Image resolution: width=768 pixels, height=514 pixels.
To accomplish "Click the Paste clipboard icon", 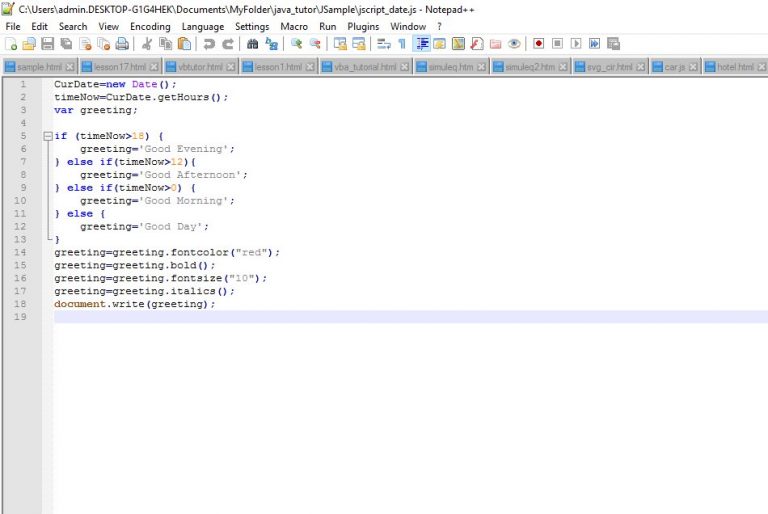I will point(184,44).
